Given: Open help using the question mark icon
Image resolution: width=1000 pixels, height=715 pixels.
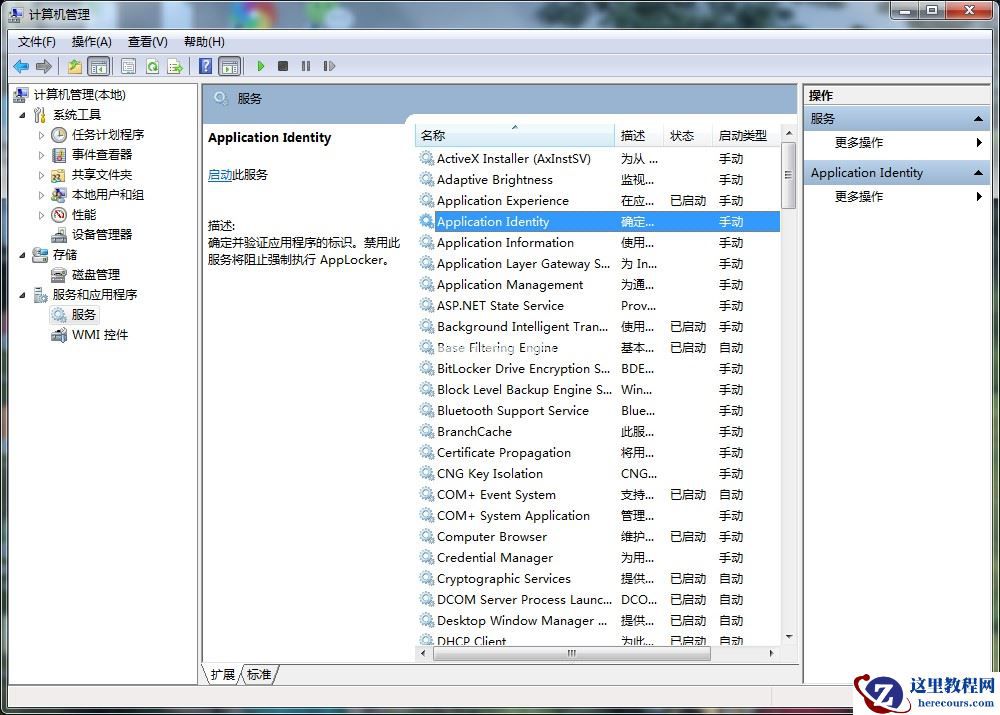Looking at the screenshot, I should [204, 66].
